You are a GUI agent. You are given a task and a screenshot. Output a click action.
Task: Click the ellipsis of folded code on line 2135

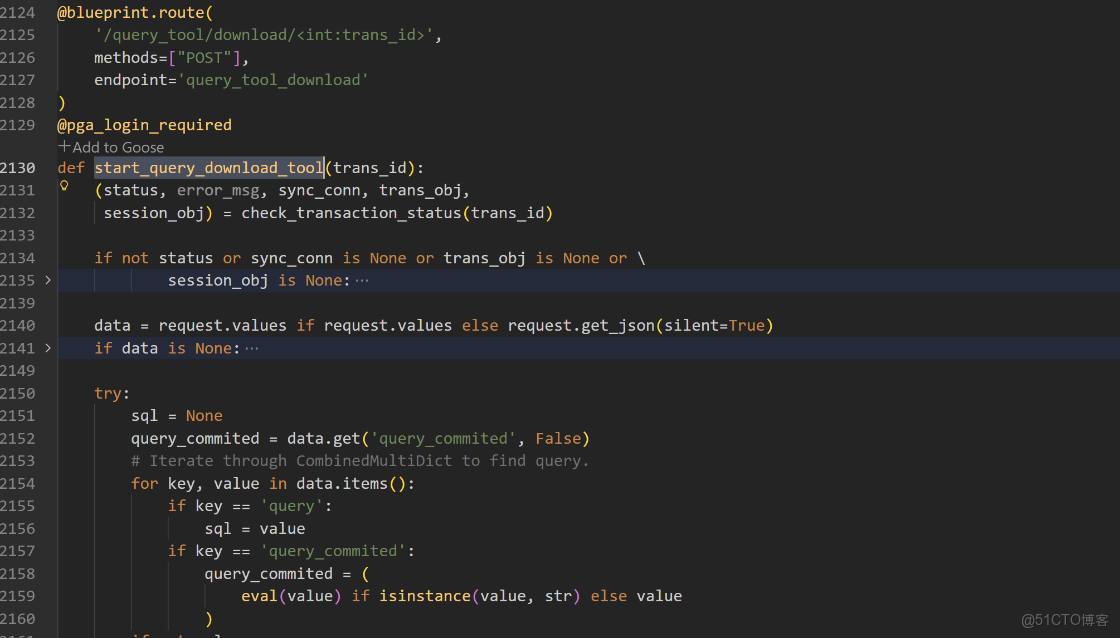coord(360,279)
